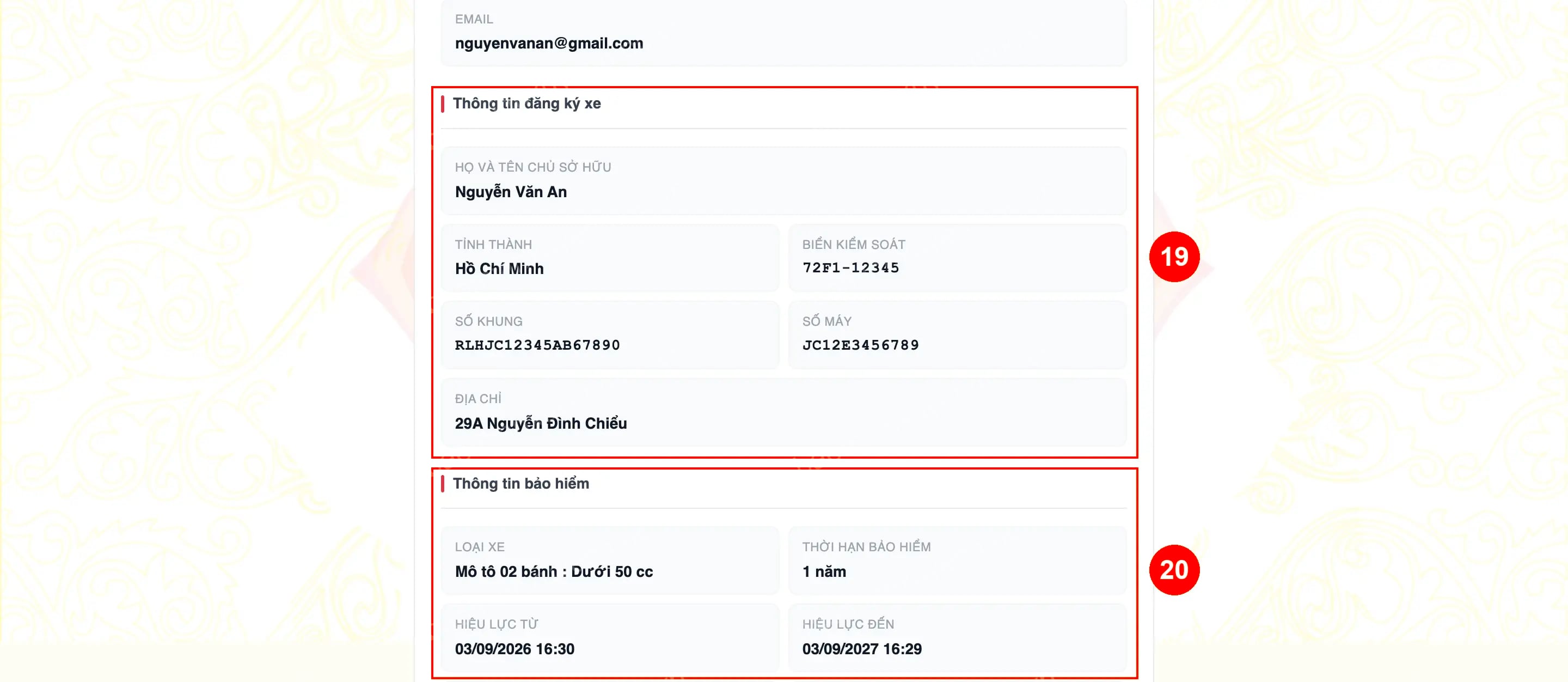Click the 'SỐ MÁY' label

826,321
